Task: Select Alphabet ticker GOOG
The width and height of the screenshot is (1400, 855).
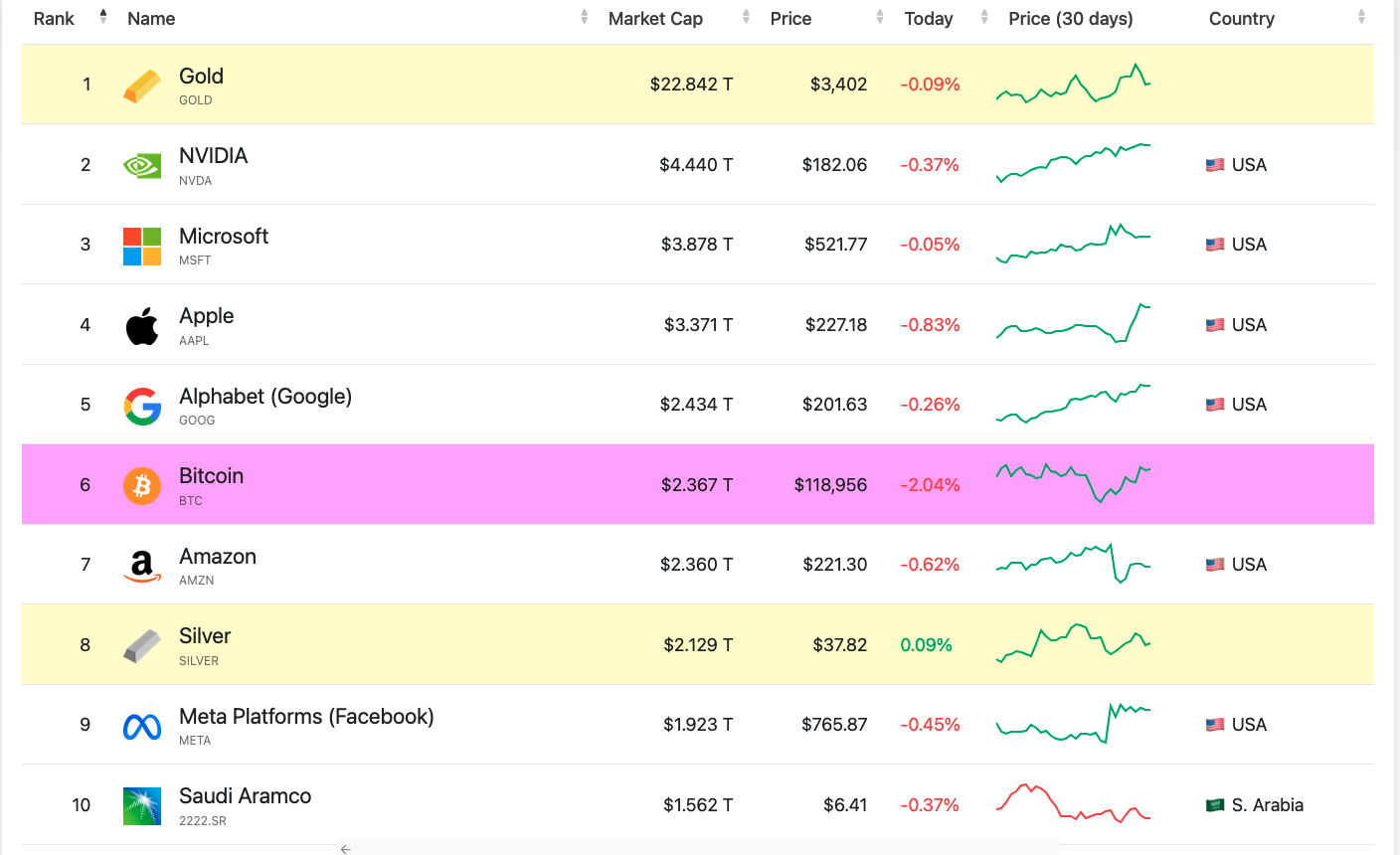Action: point(197,421)
